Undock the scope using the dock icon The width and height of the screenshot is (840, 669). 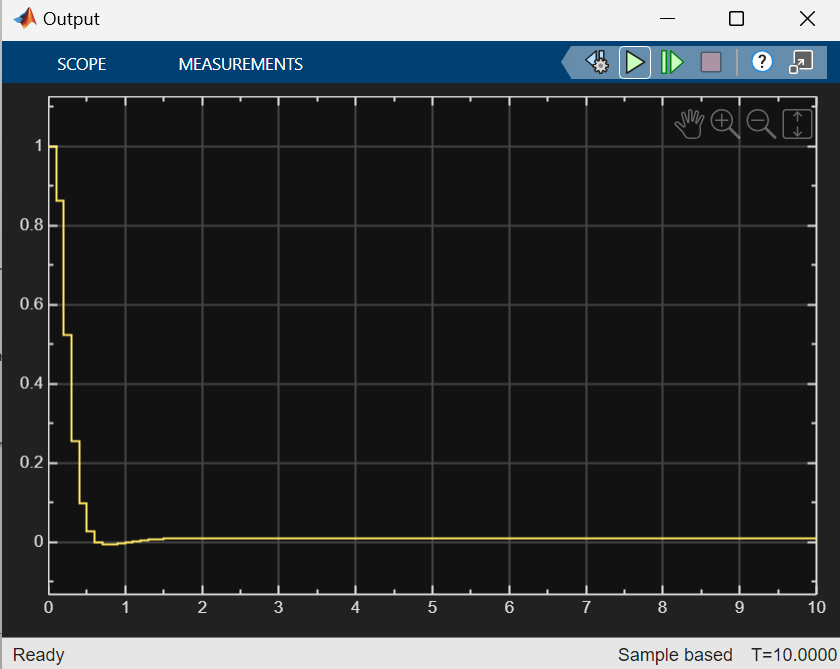click(801, 61)
